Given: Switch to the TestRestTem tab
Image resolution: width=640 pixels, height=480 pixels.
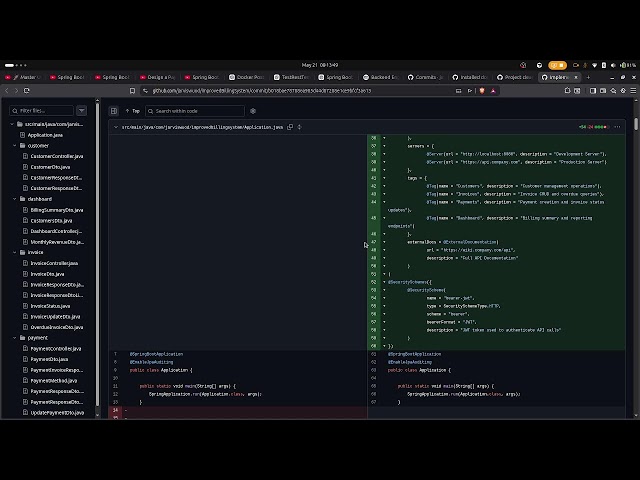Looking at the screenshot, I should point(291,77).
